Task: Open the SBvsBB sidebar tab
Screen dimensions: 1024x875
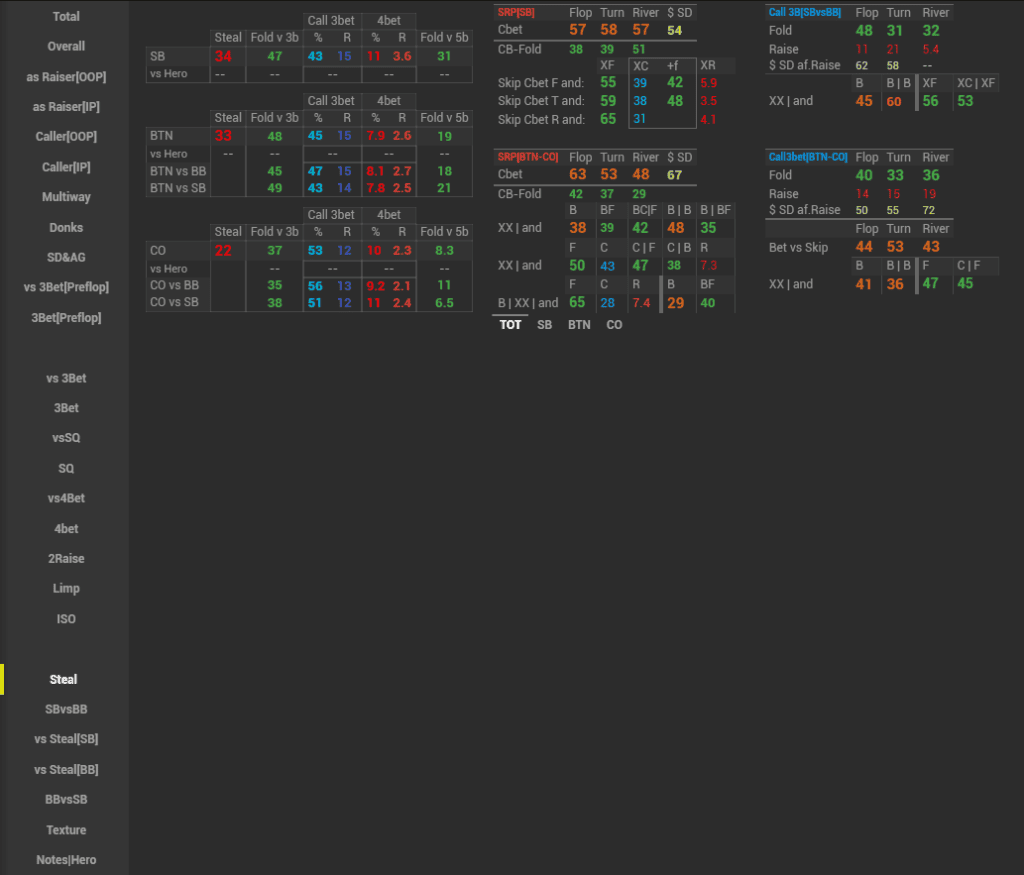Action: click(66, 709)
